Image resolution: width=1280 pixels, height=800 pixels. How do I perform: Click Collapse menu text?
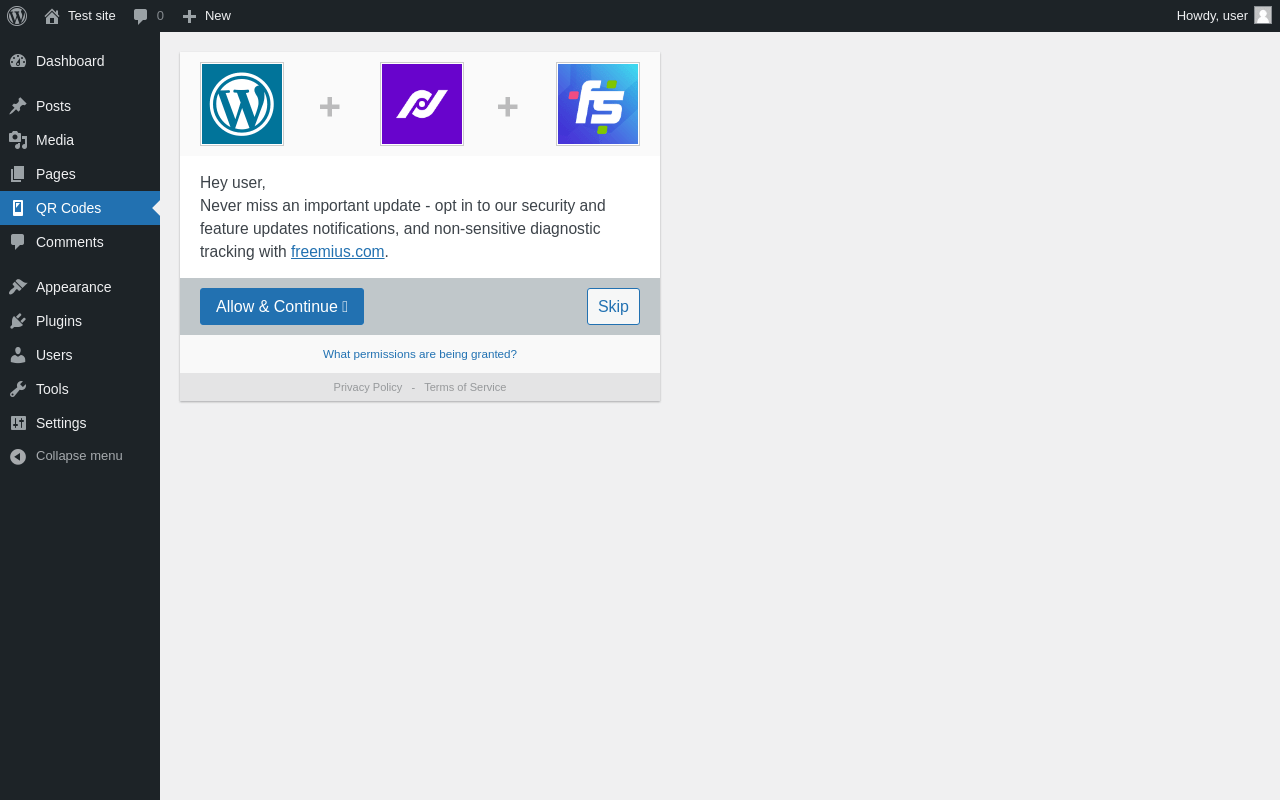tap(79, 456)
